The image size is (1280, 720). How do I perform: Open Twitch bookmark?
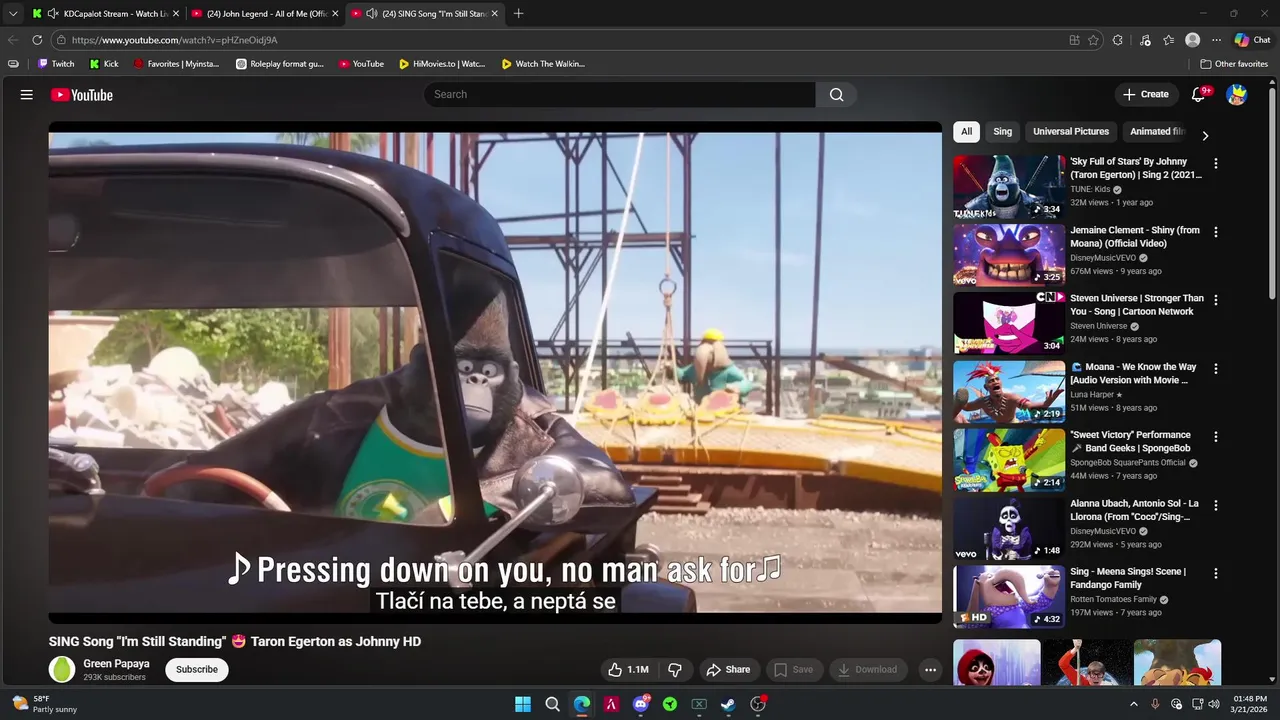pyautogui.click(x=56, y=64)
